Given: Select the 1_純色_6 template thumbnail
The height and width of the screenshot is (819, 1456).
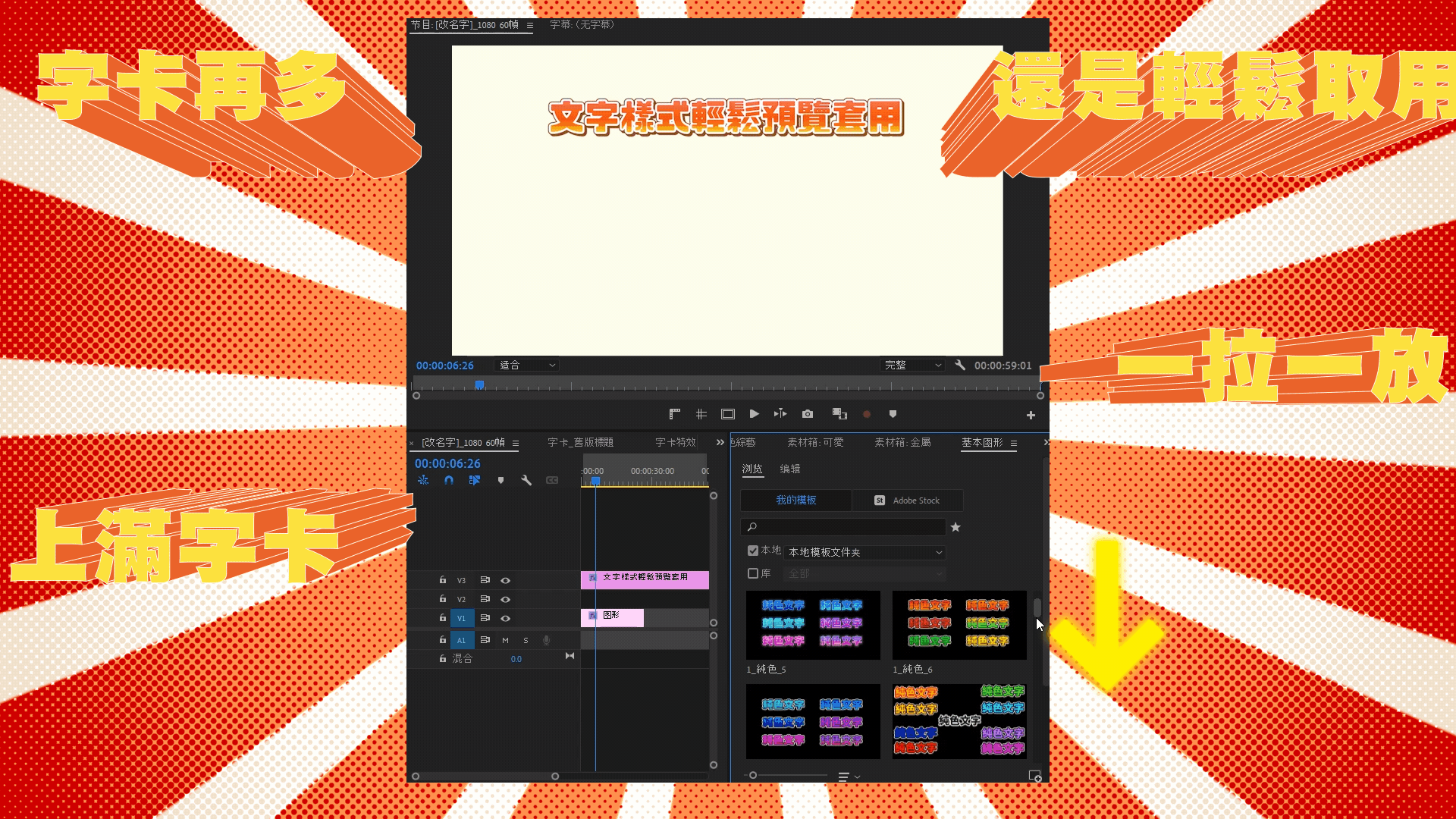Looking at the screenshot, I should [x=959, y=625].
